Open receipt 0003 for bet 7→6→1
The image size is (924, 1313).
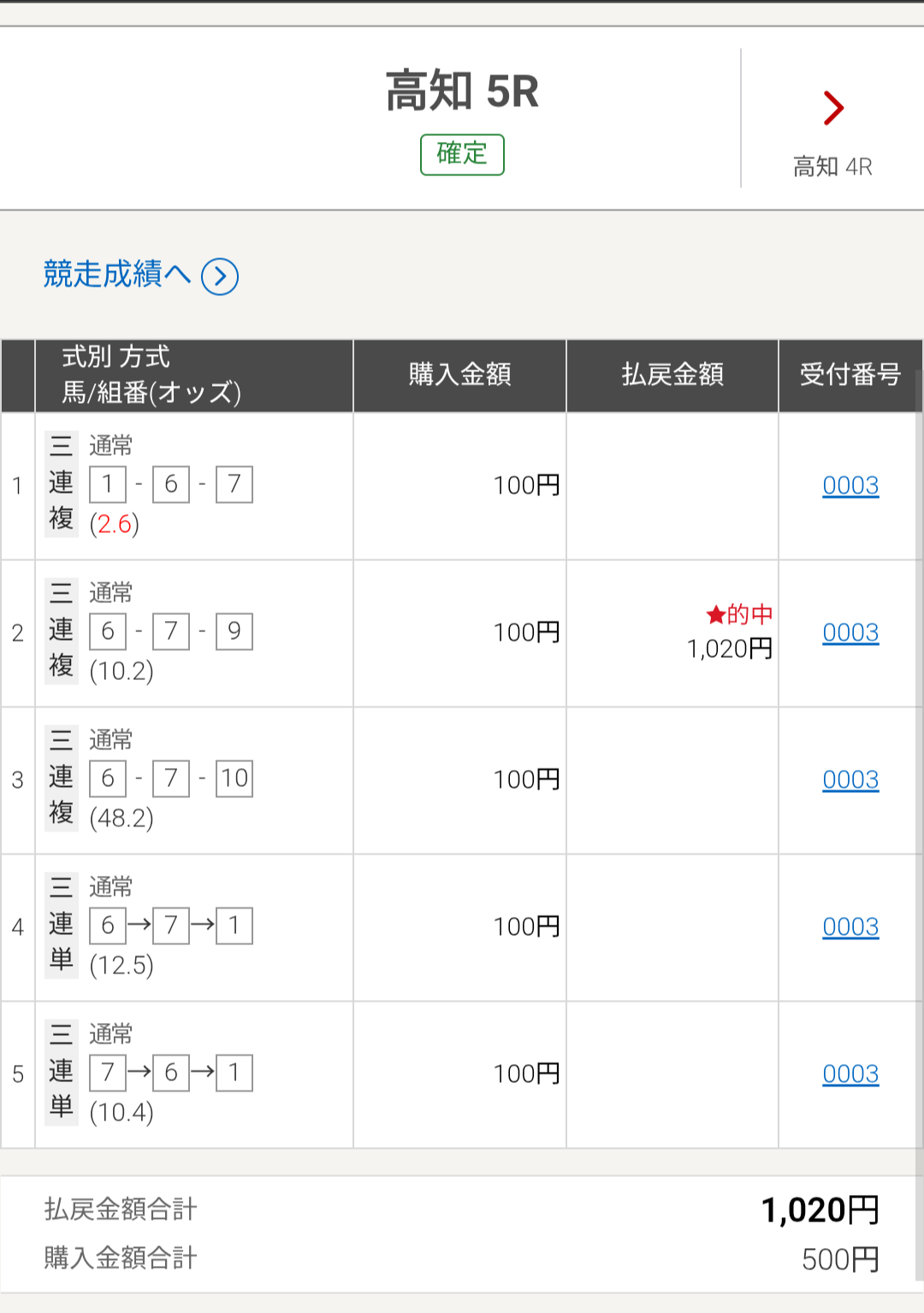pos(850,1074)
